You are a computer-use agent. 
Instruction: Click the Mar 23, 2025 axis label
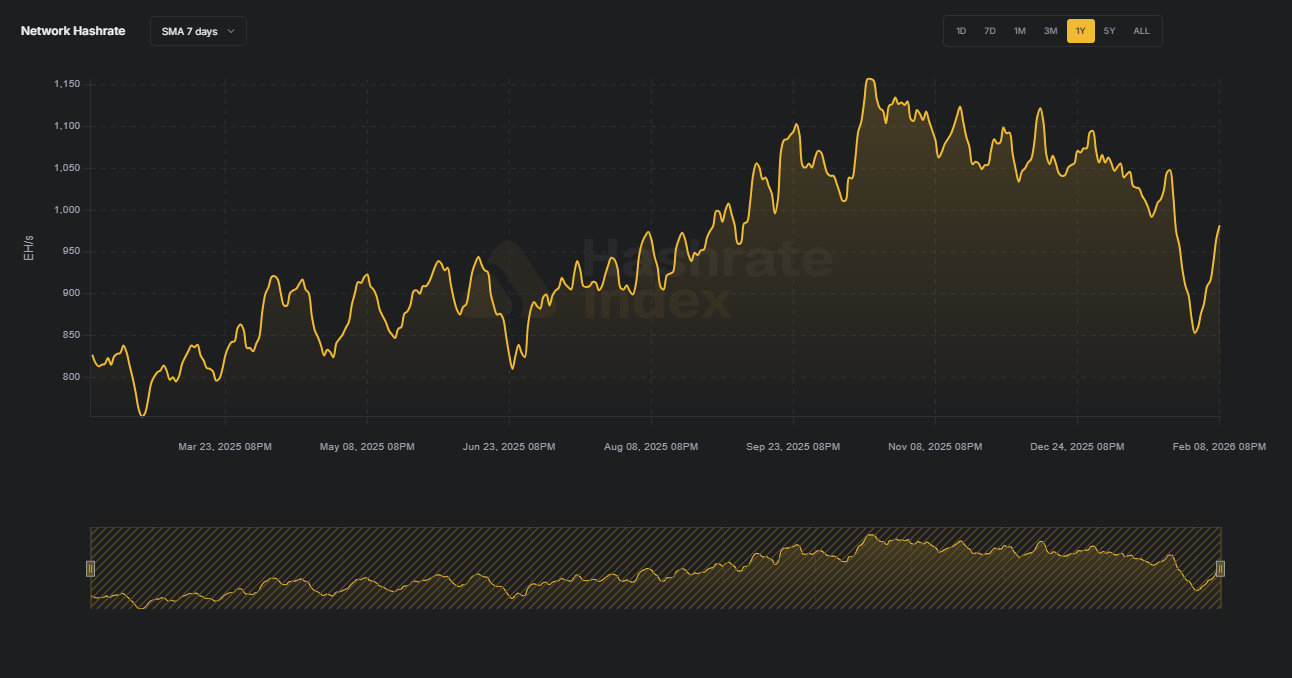pos(224,447)
